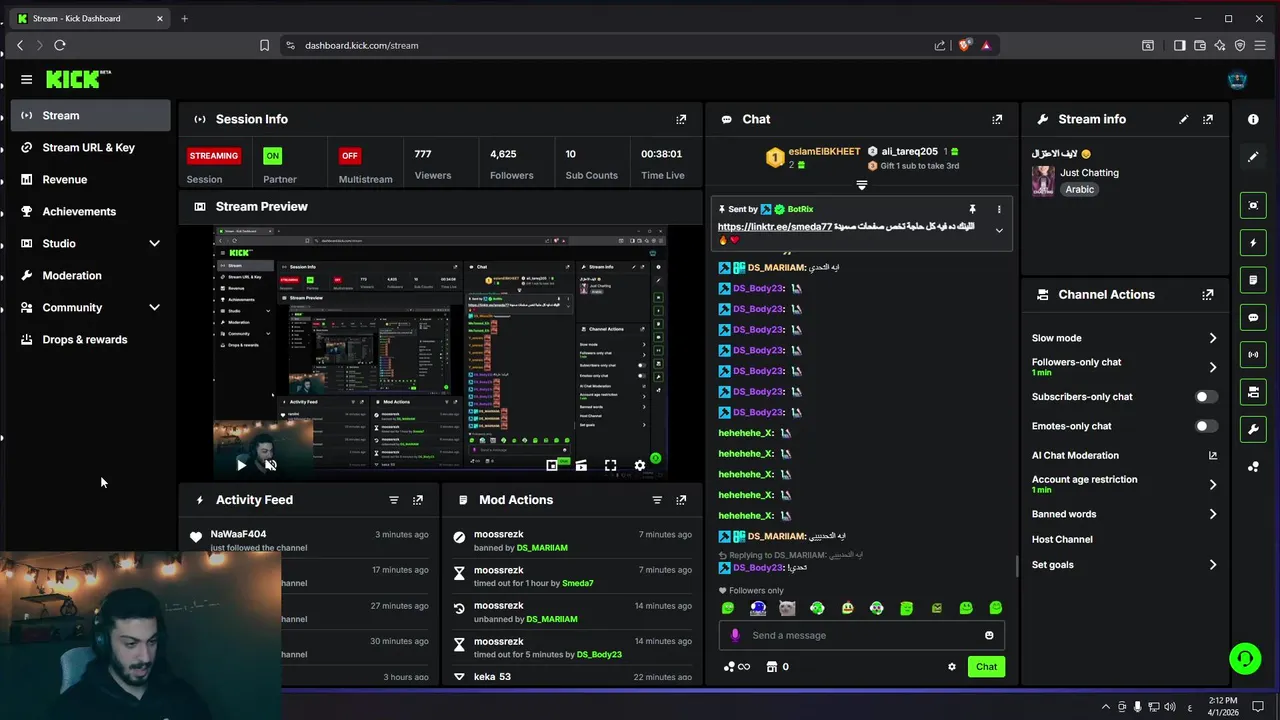The image size is (1280, 720).
Task: Pop out the Chat panel
Action: click(x=997, y=119)
